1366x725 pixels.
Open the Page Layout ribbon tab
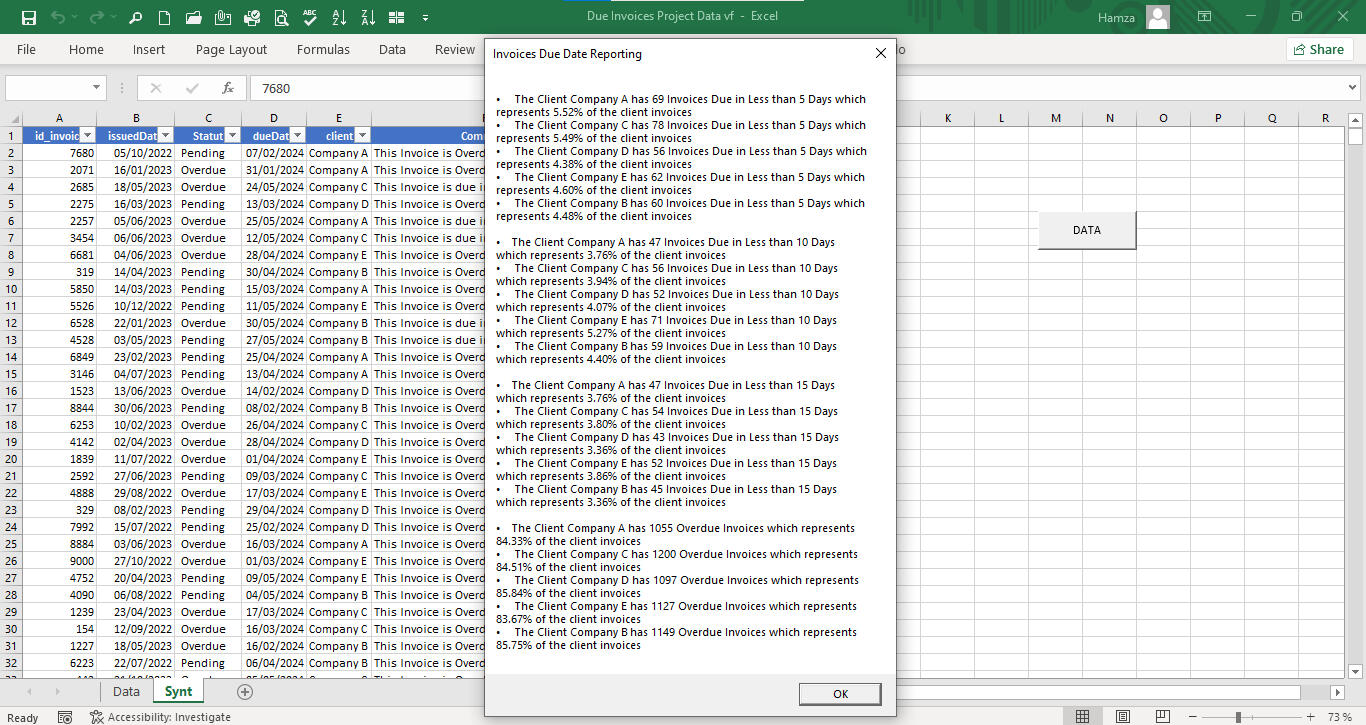231,49
